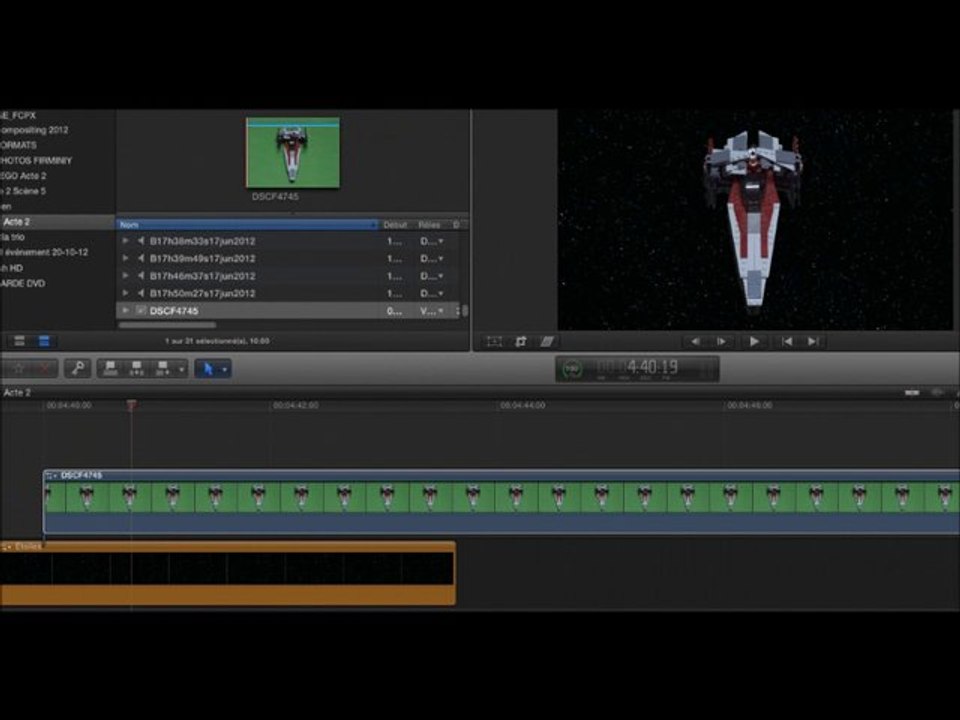
Task: Click audio speaker icon of B17h38m33s17jun2012
Action: click(141, 241)
